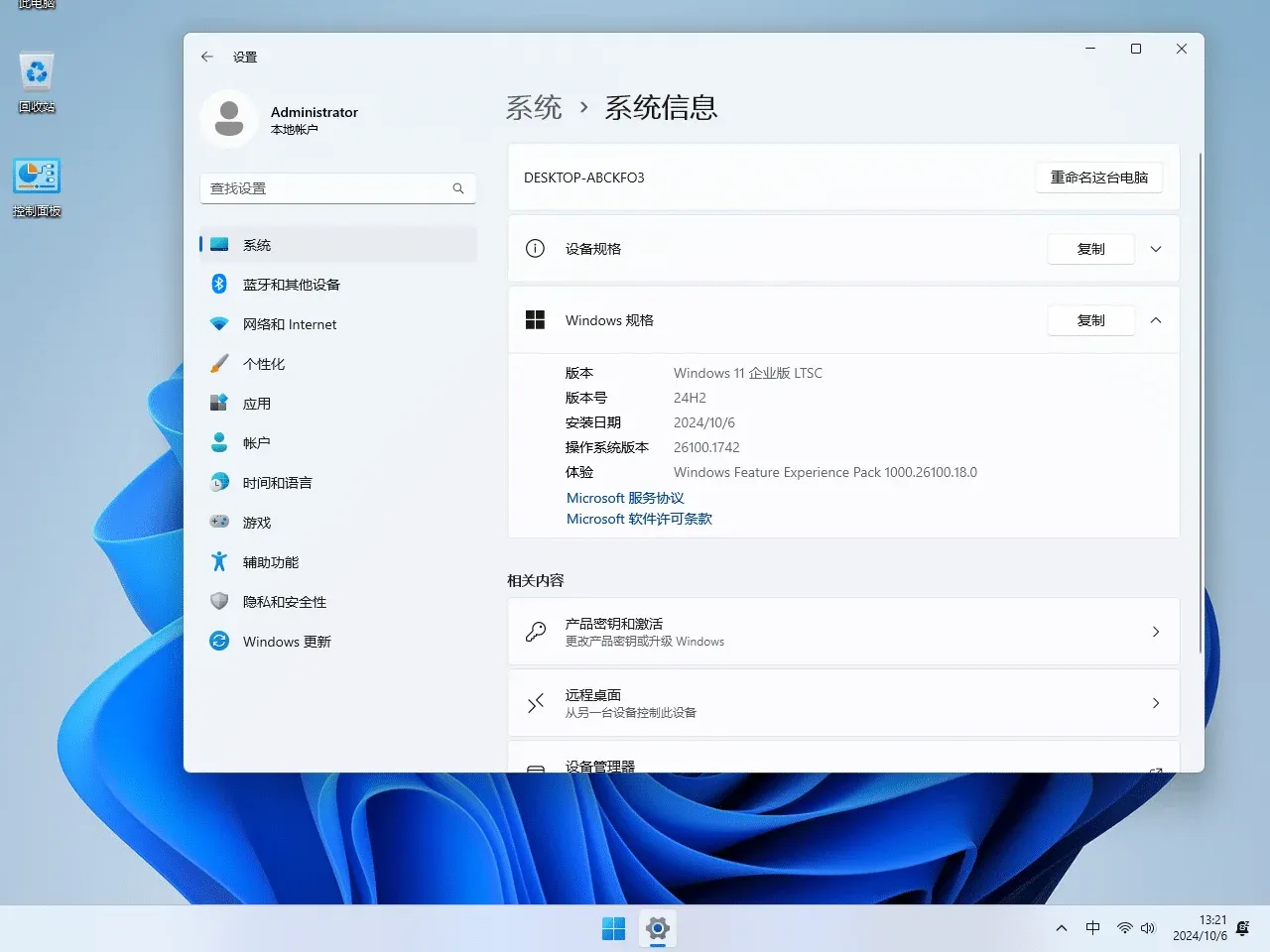1270x952 pixels.
Task: Open 控制面板 desktop shortcut
Action: (37, 186)
